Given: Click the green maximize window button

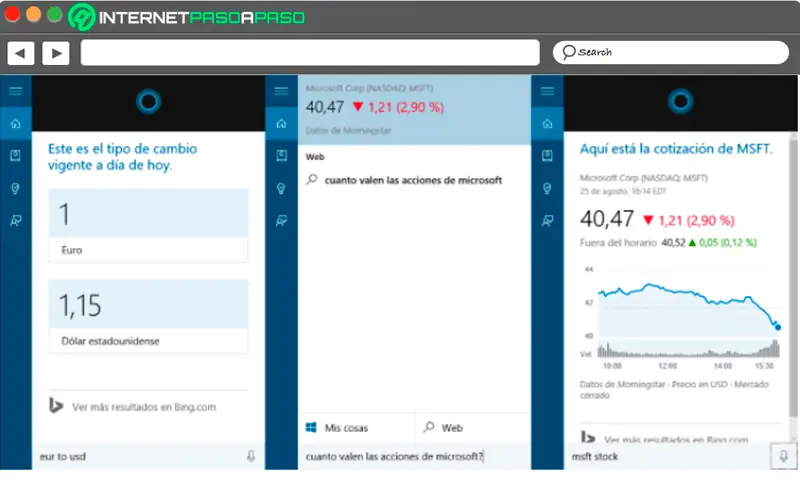Looking at the screenshot, I should click(55, 14).
